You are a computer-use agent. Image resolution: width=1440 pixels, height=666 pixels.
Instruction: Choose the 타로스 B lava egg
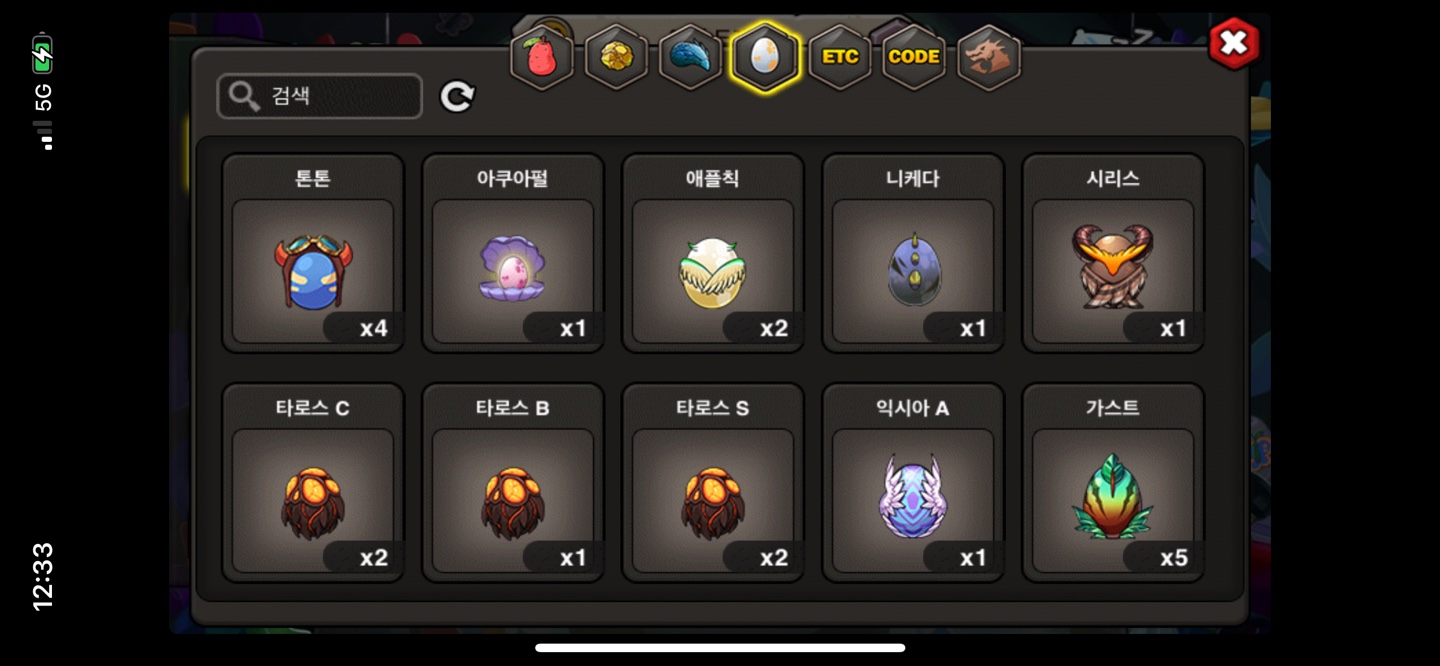click(x=513, y=483)
